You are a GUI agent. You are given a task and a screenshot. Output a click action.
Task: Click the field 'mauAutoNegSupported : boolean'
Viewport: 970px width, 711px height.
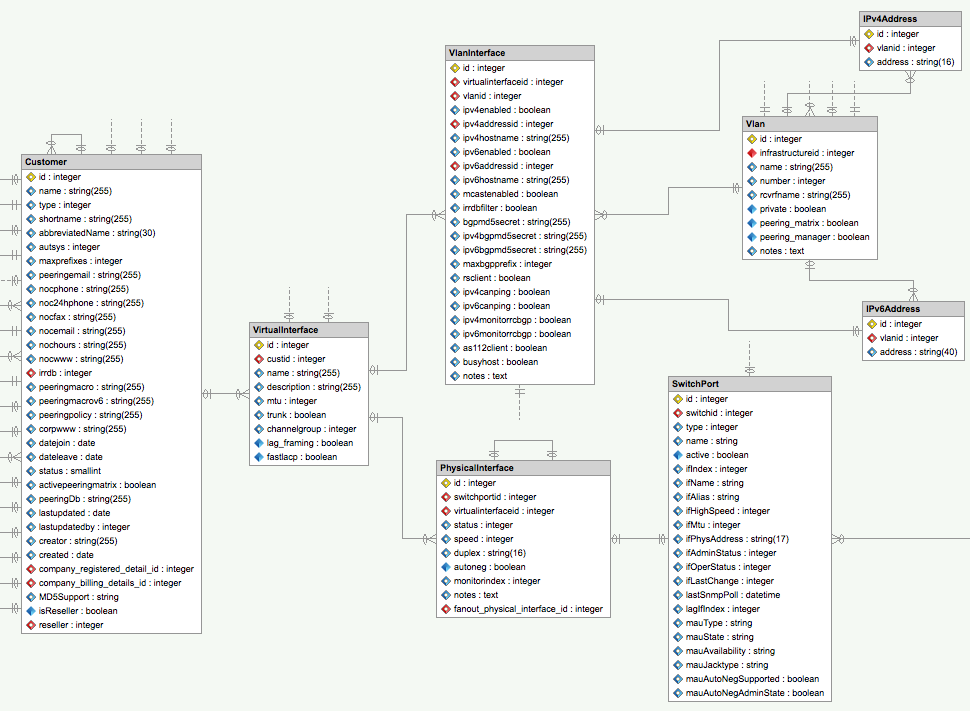(752, 679)
